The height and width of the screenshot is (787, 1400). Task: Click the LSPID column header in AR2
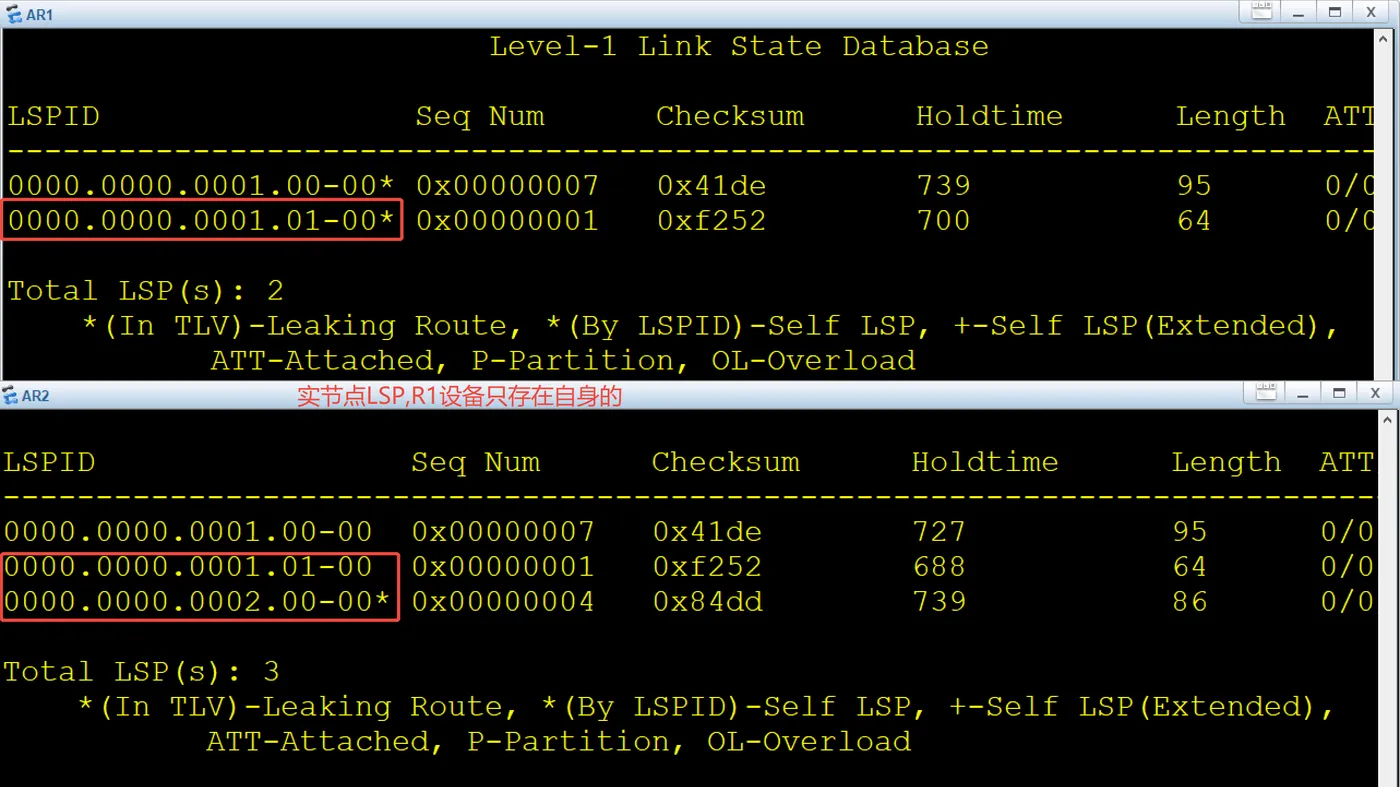click(49, 462)
